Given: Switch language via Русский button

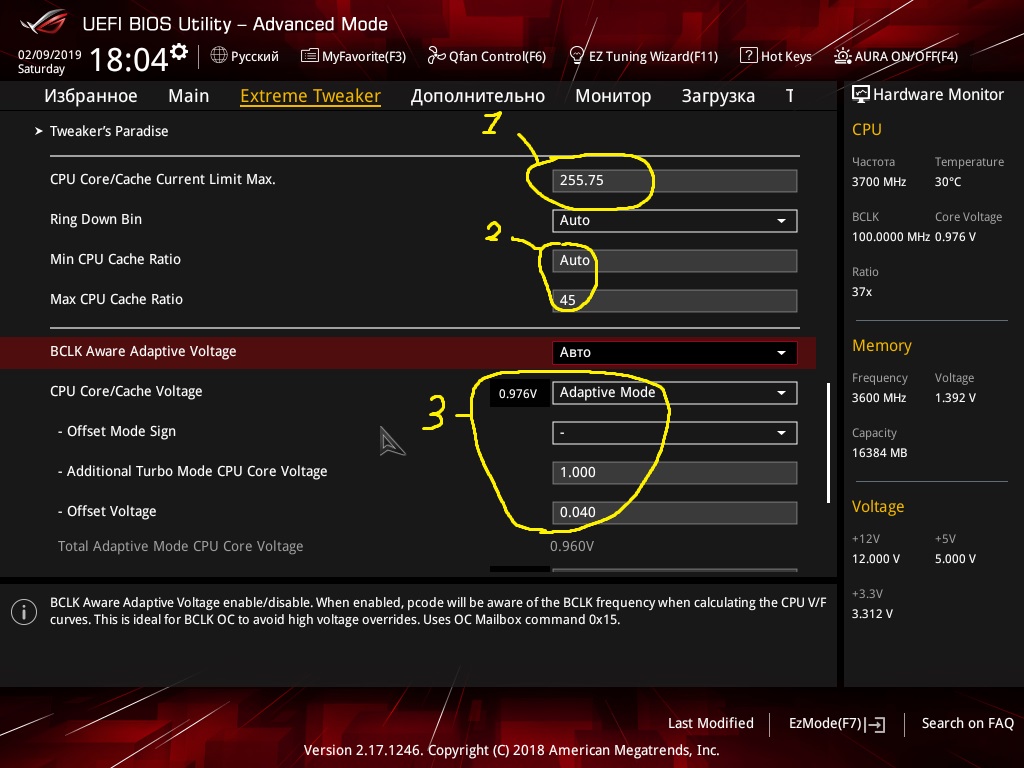Looking at the screenshot, I should point(245,56).
